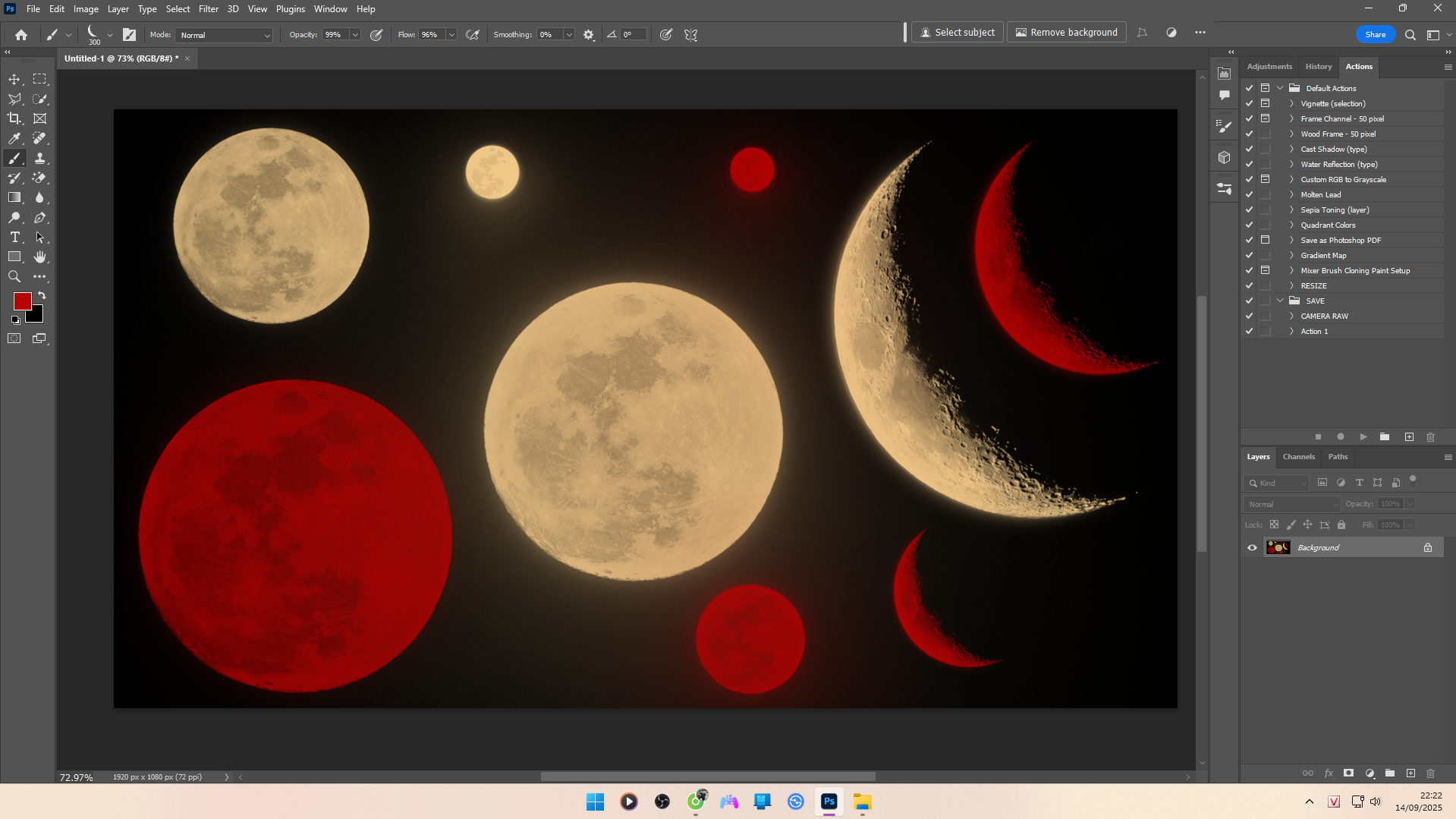
Task: Collapse the Default Actions folder
Action: pyautogui.click(x=1280, y=88)
